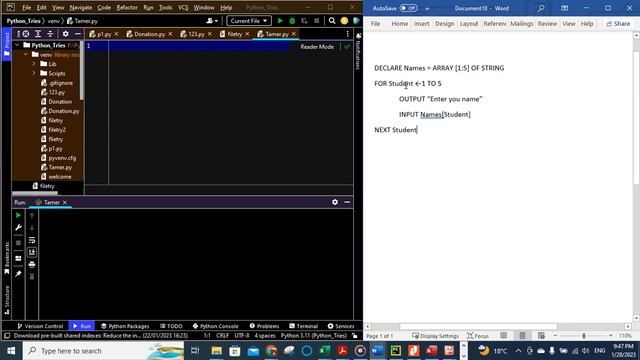Click Select Opened File target icon

tap(26, 34)
